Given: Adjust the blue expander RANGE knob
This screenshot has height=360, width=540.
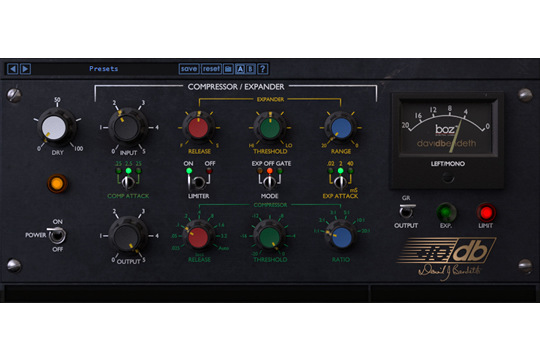Looking at the screenshot, I should tap(341, 127).
